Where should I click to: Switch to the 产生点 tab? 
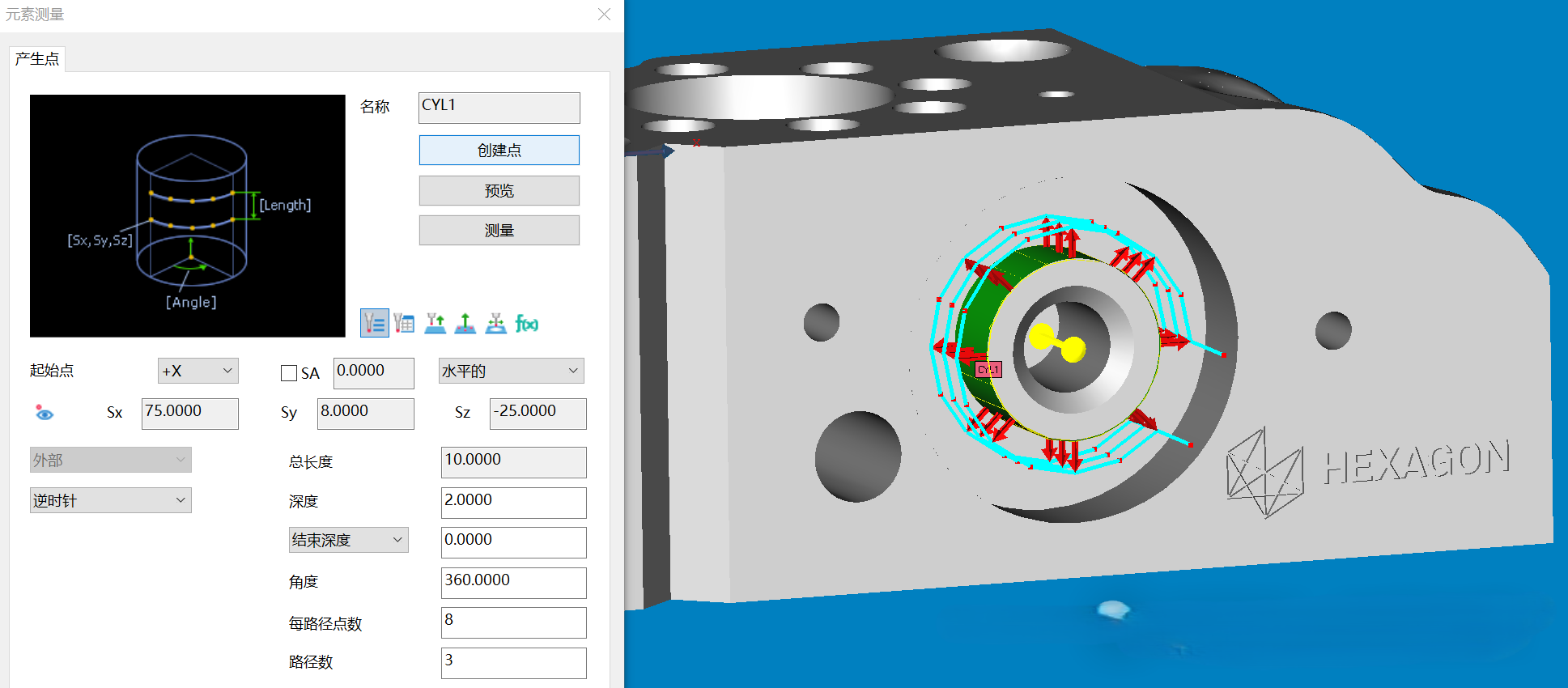[37, 59]
